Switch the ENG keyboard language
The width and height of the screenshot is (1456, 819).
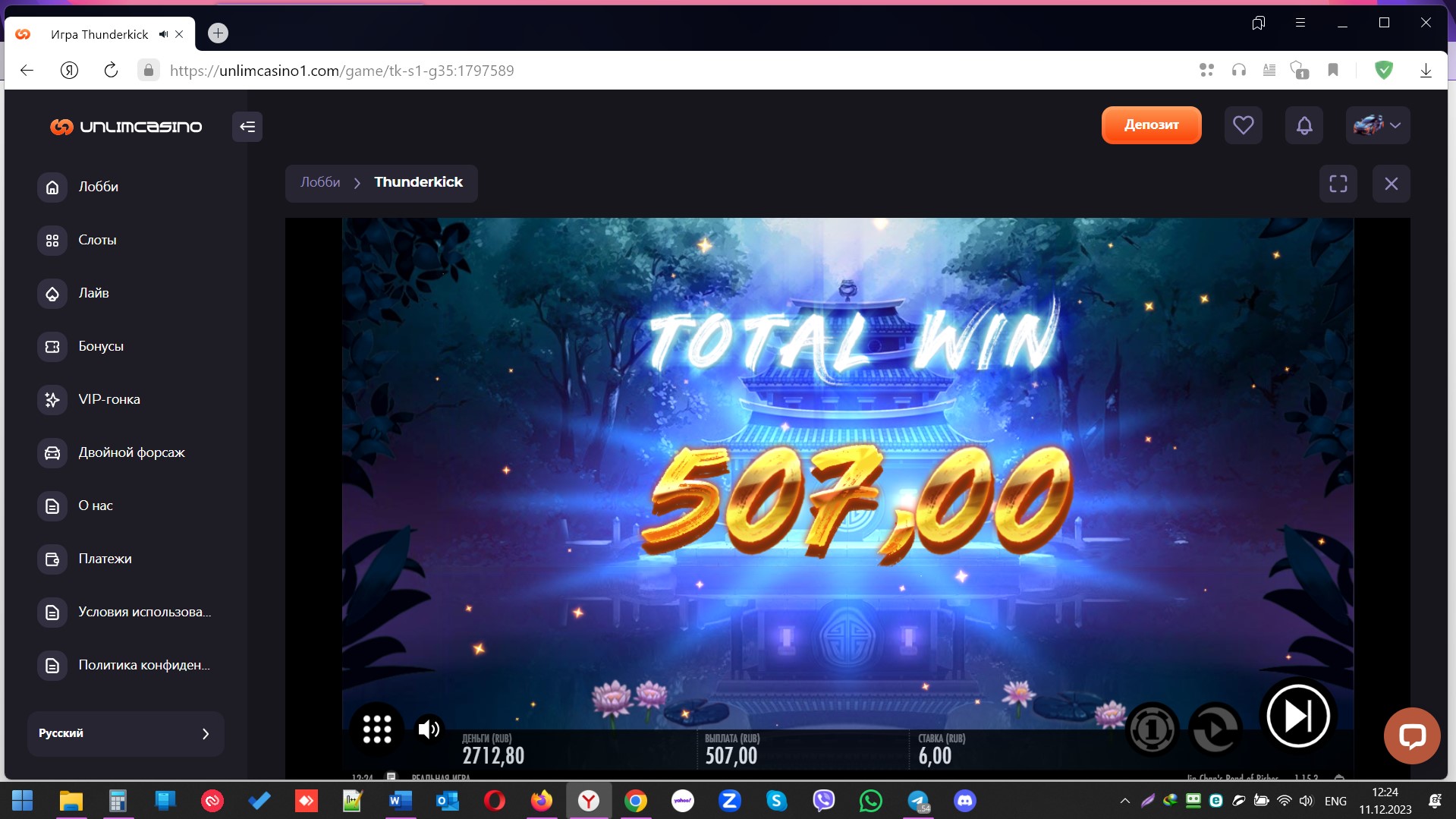tap(1335, 801)
